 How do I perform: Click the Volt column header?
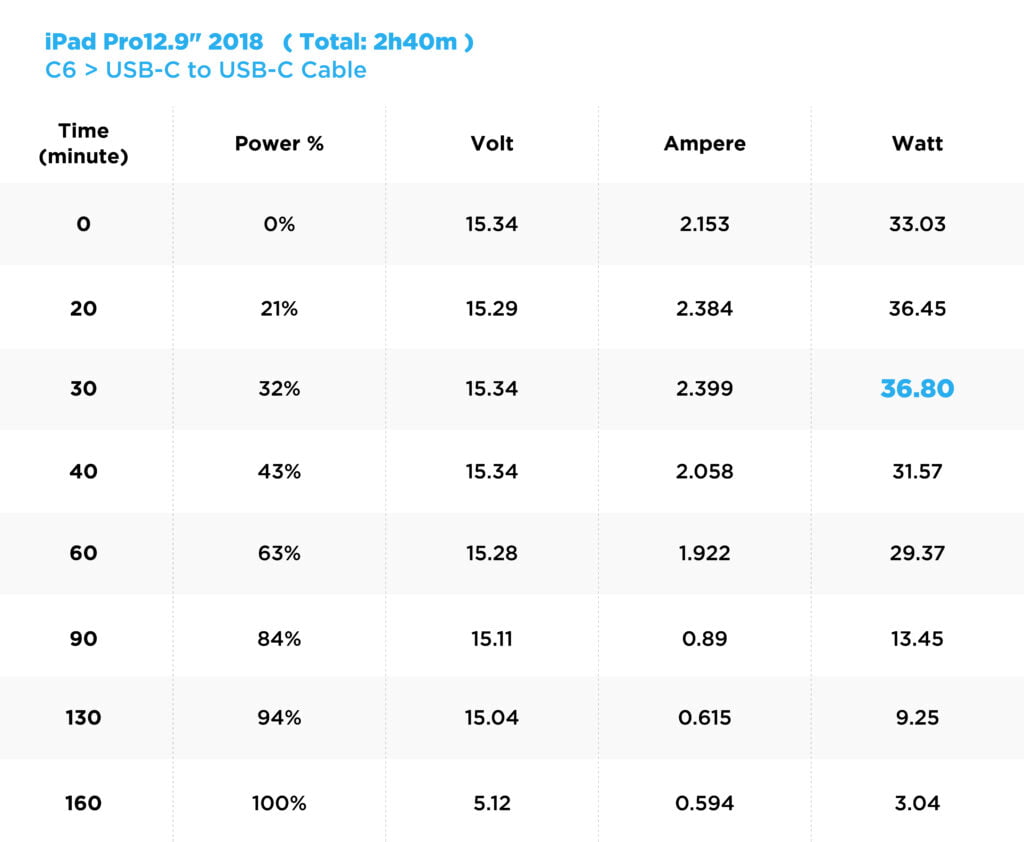tap(491, 144)
